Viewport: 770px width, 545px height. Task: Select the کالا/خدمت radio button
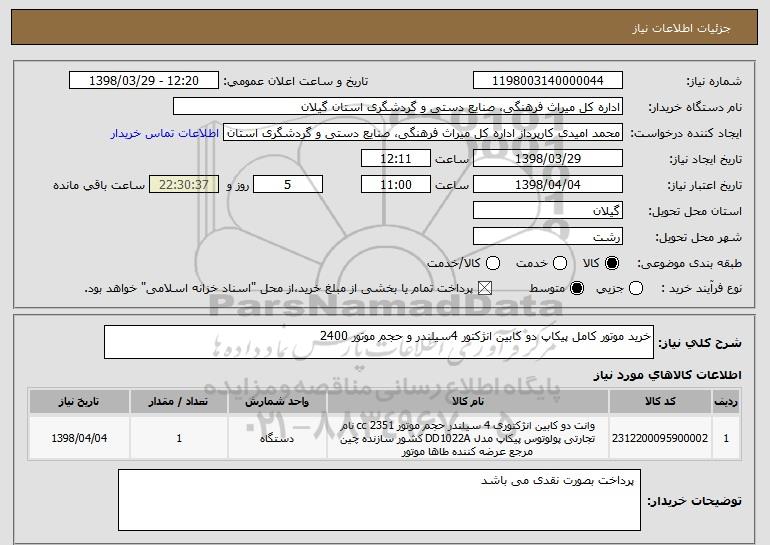pos(493,263)
